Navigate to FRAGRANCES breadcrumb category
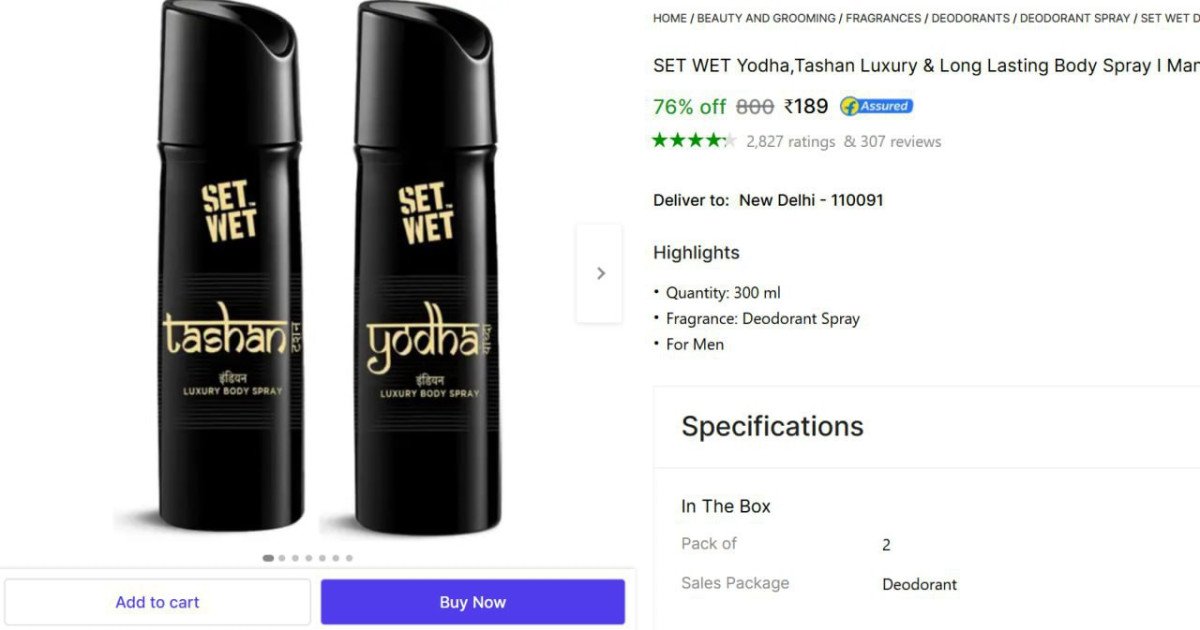Screen dimensions: 1200x630 [x=883, y=18]
